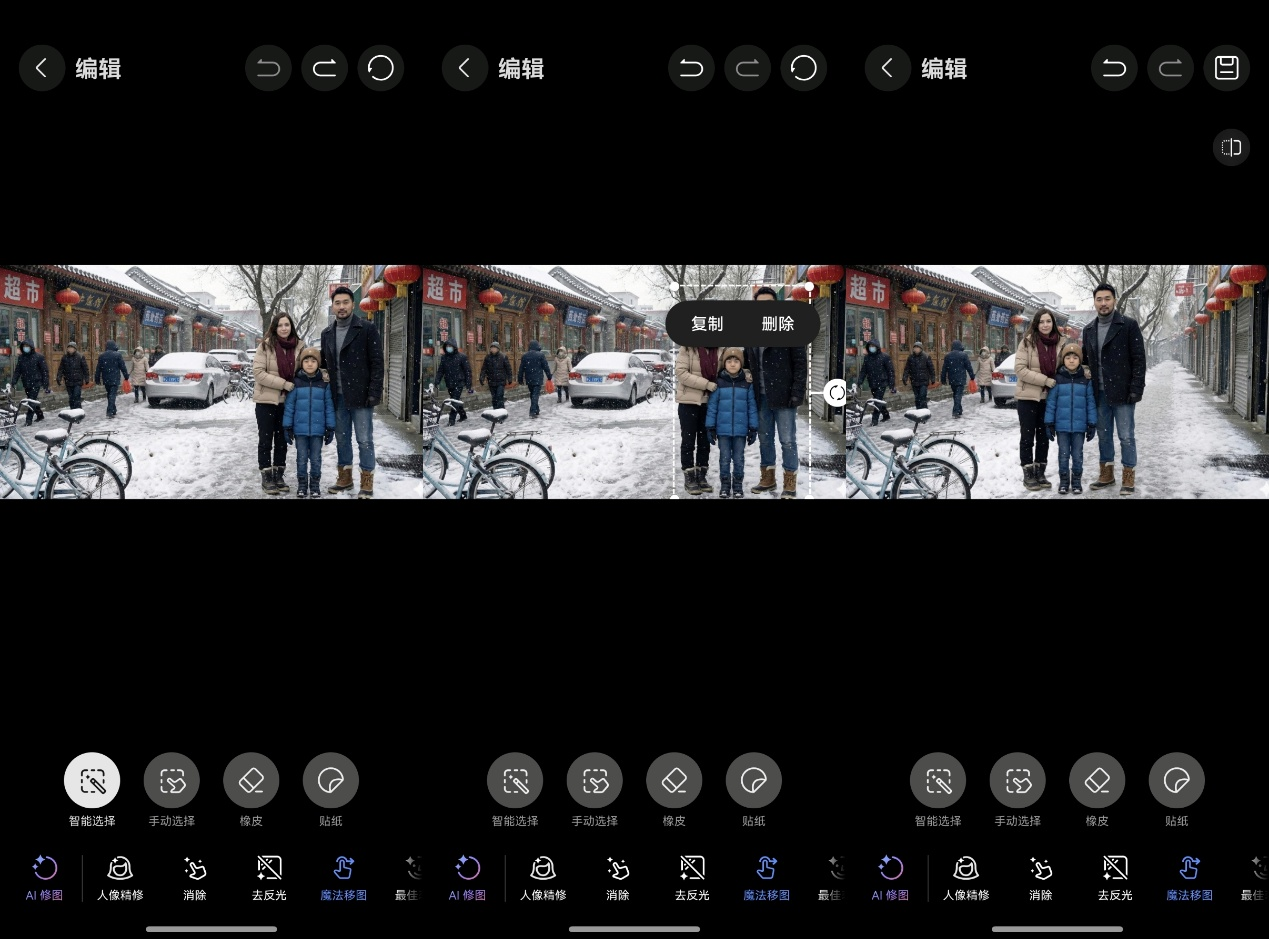Screen dimensions: 1269x939
Task: Click the undo arrow in the middle screen
Action: click(691, 68)
